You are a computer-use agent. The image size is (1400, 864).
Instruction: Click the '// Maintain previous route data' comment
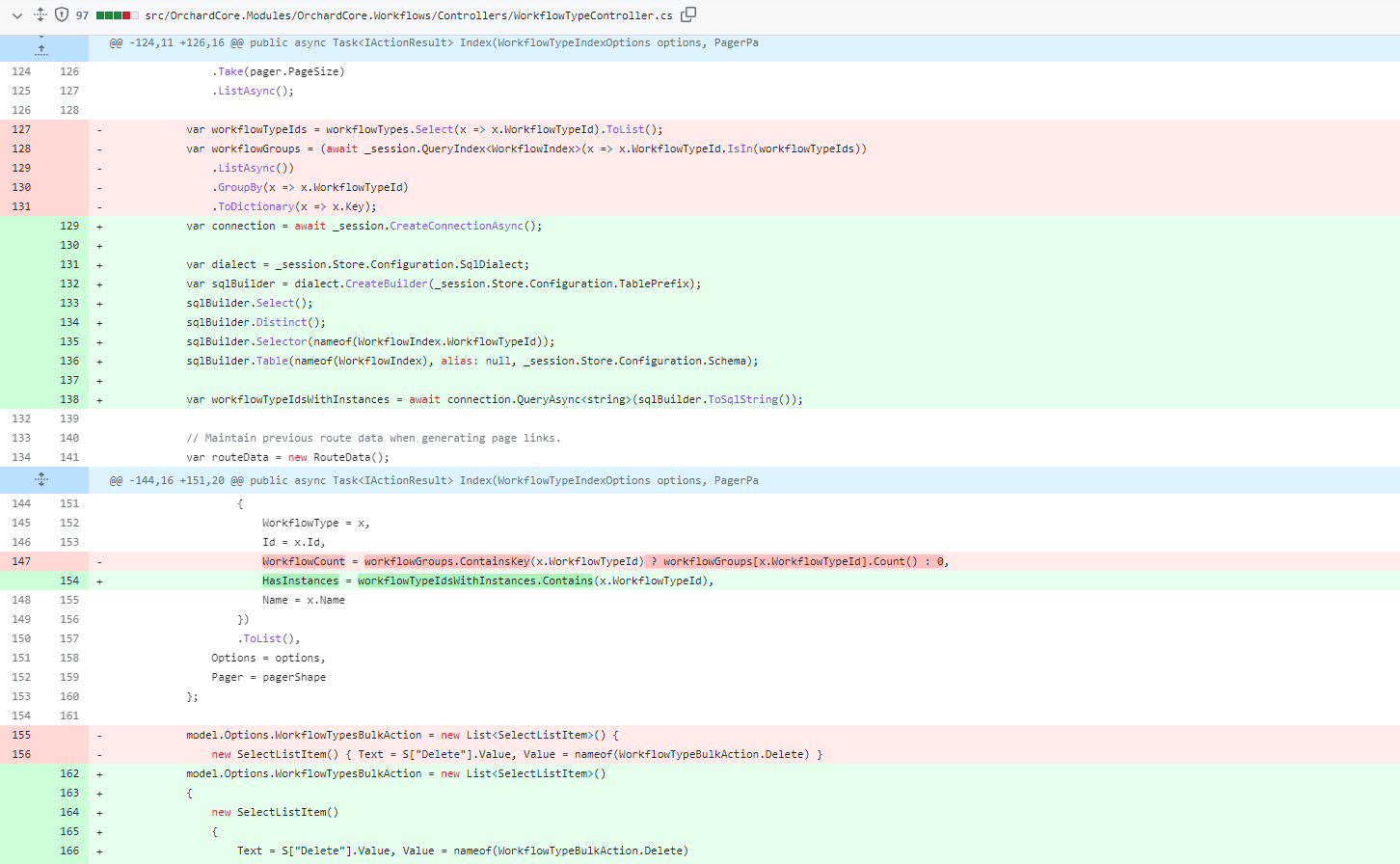pos(373,438)
